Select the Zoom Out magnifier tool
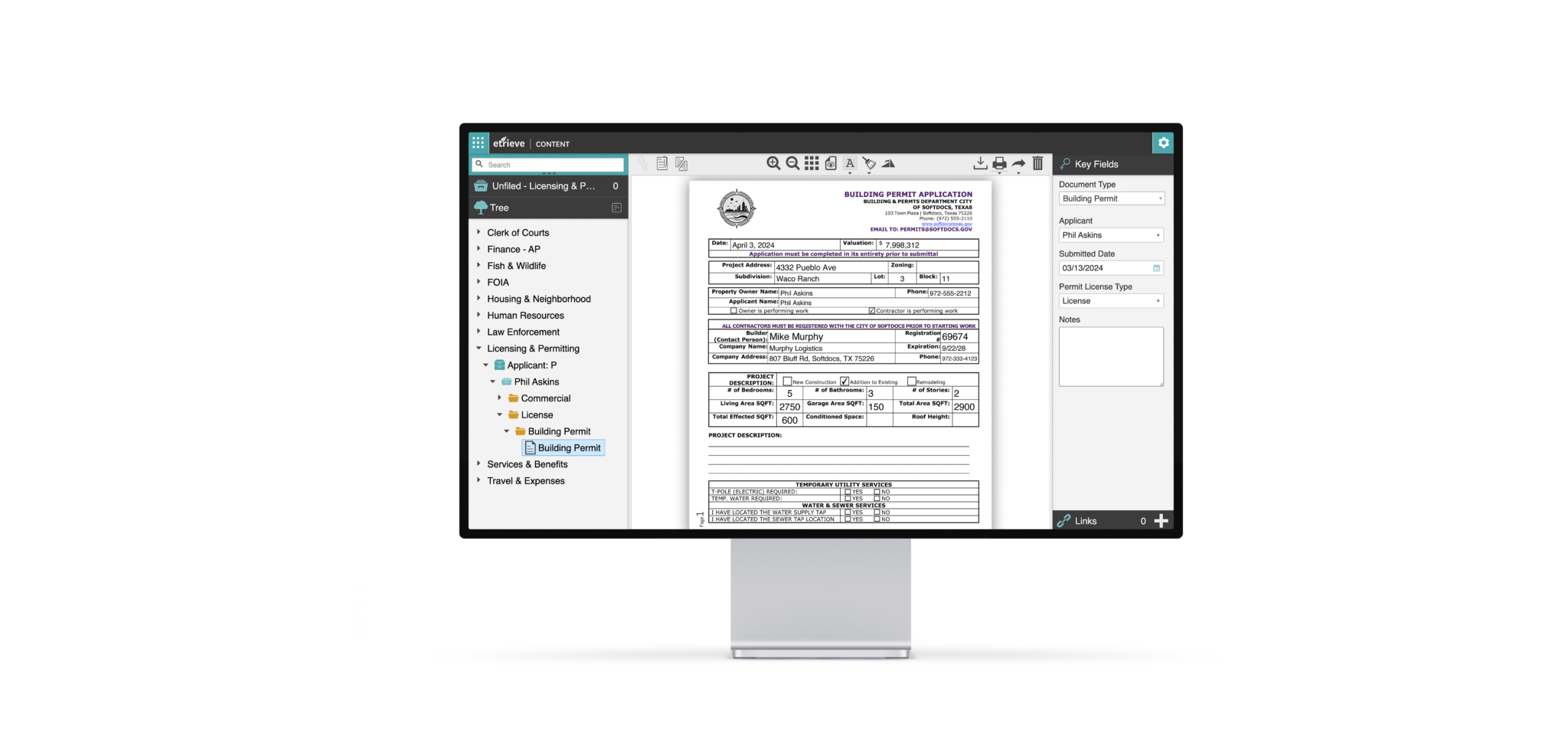Image resolution: width=1568 pixels, height=737 pixels. point(792,162)
